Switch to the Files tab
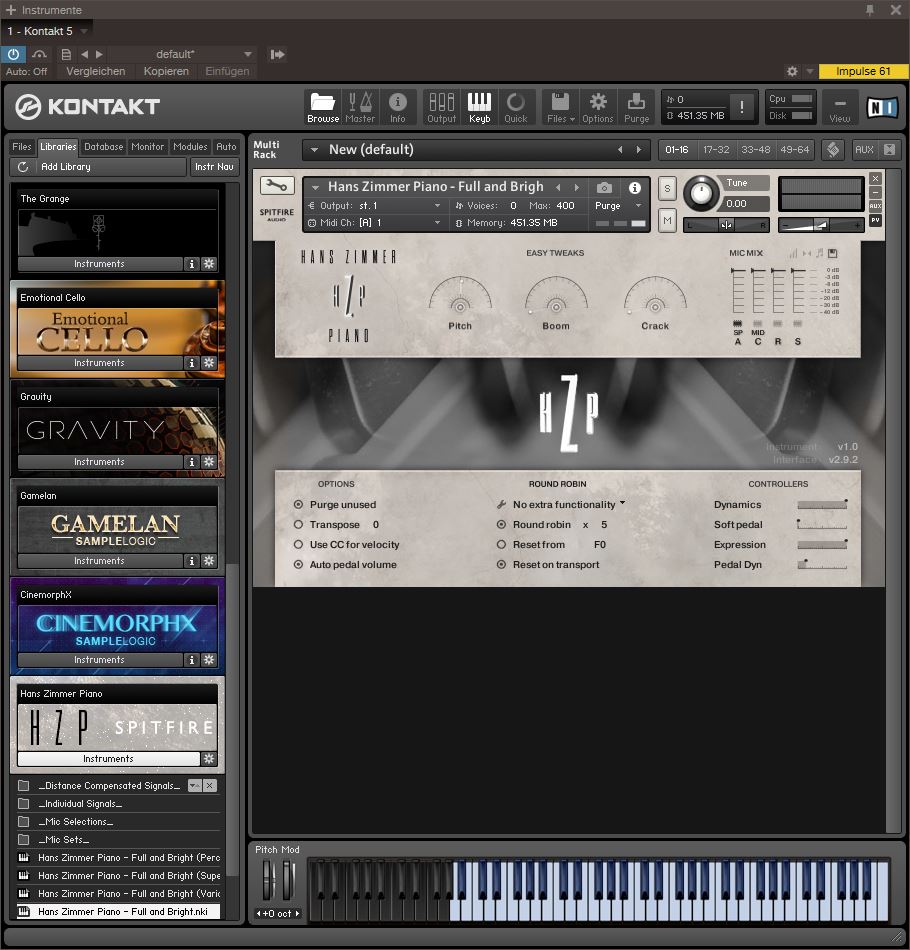The image size is (910, 950). [x=22, y=147]
